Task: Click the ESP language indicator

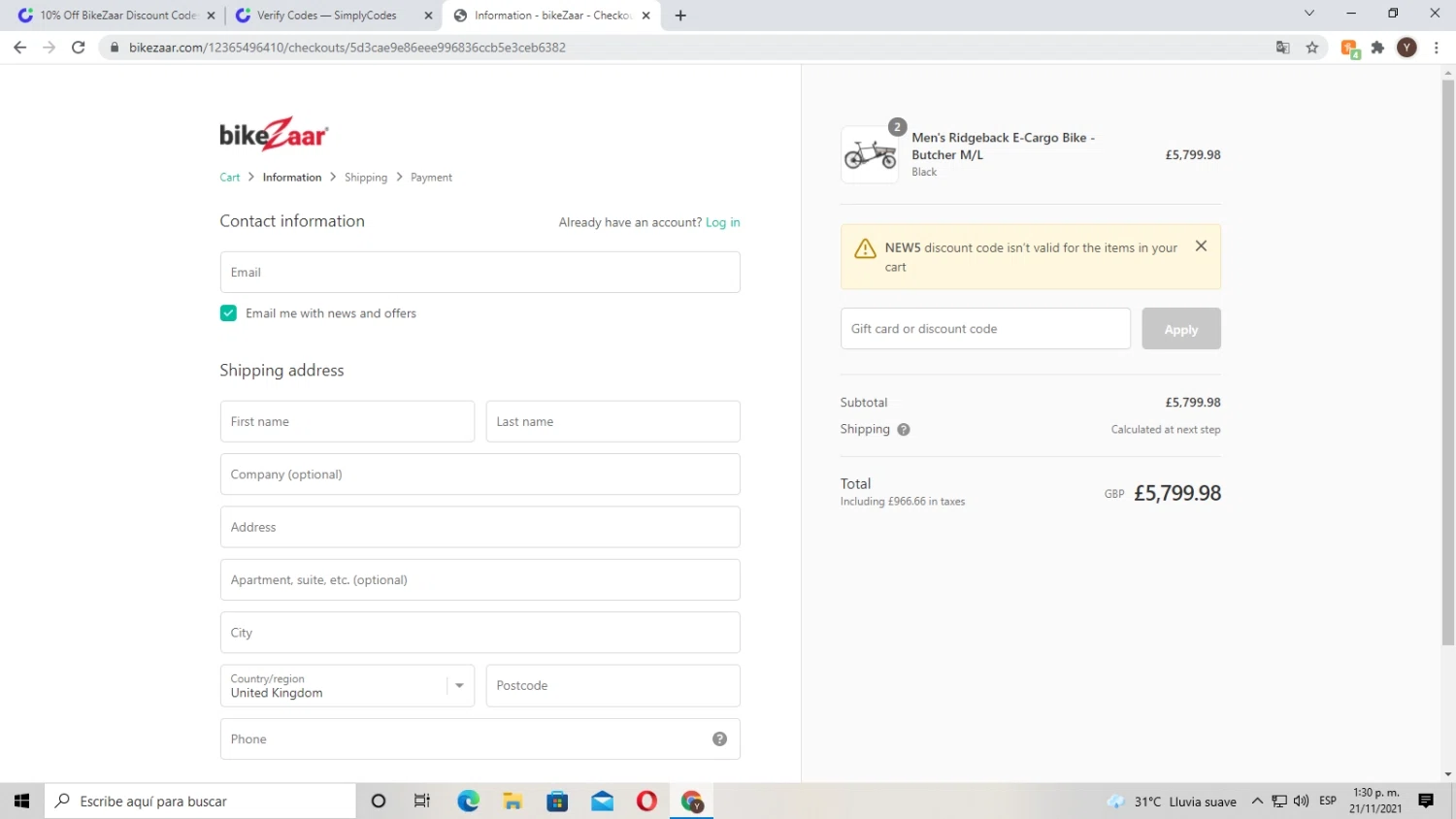Action: [x=1328, y=801]
